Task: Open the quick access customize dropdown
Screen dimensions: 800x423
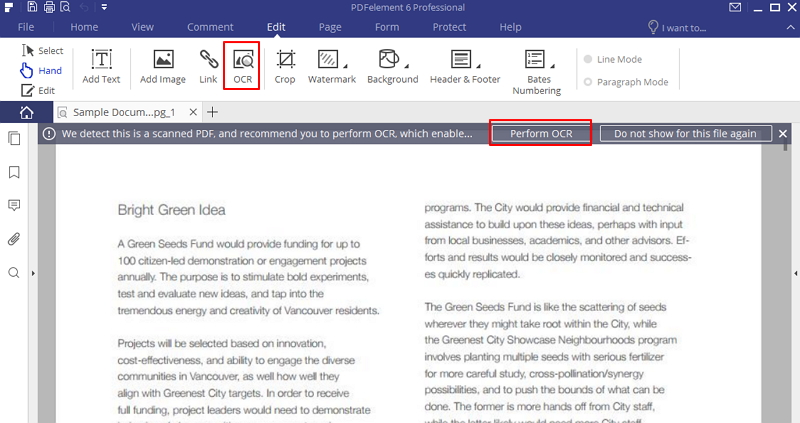Action: click(x=104, y=7)
